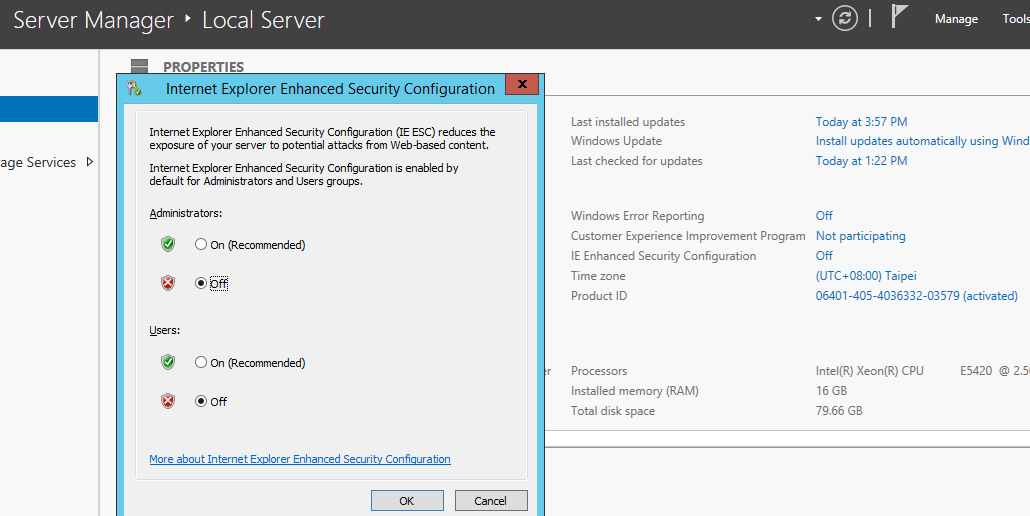Screen dimensions: 1030x516
Task: Select Users On (Recommended) radio button
Action: coord(201,362)
